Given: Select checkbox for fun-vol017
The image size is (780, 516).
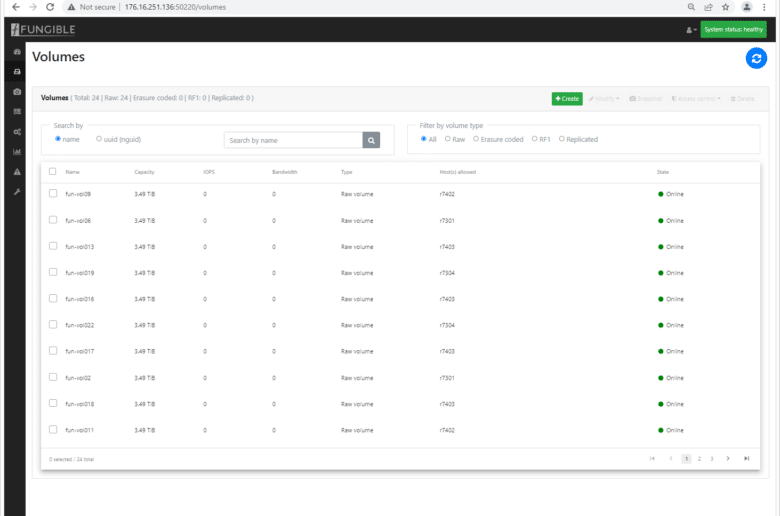Looking at the screenshot, I should click(x=53, y=351).
